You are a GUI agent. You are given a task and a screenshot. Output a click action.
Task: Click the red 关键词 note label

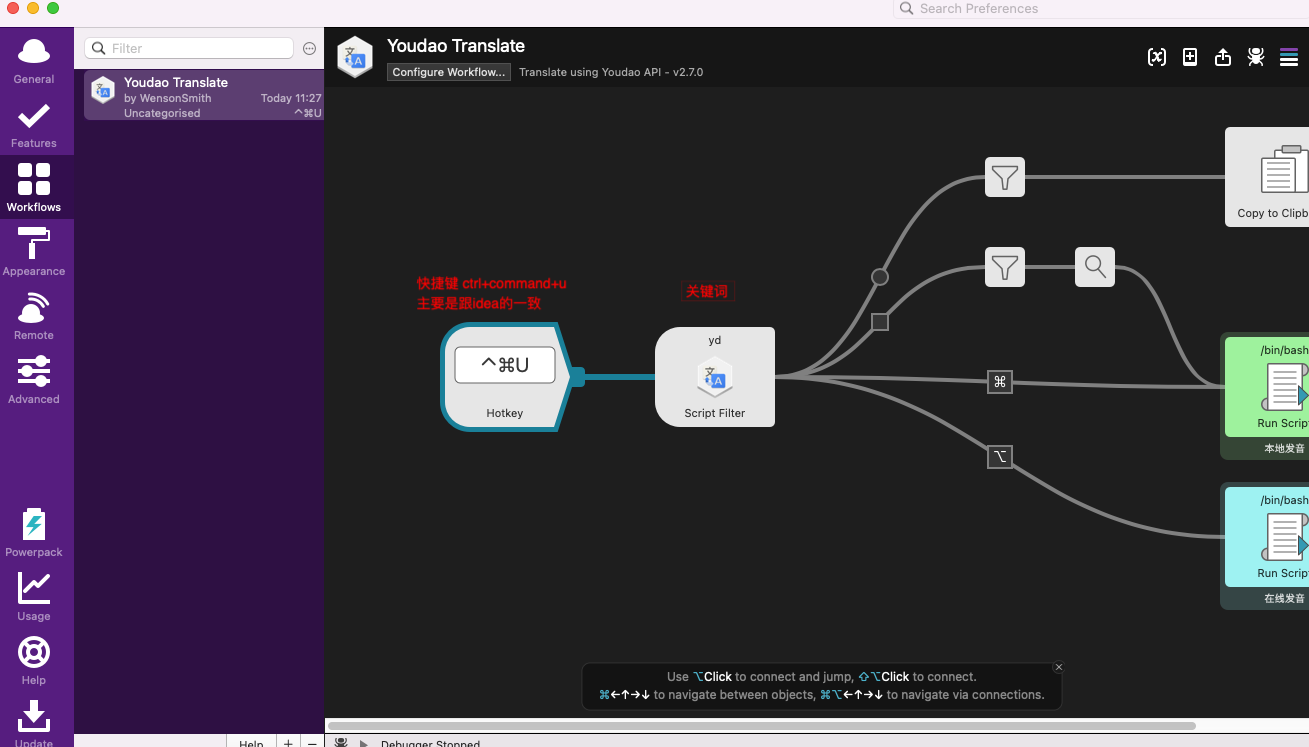point(707,291)
